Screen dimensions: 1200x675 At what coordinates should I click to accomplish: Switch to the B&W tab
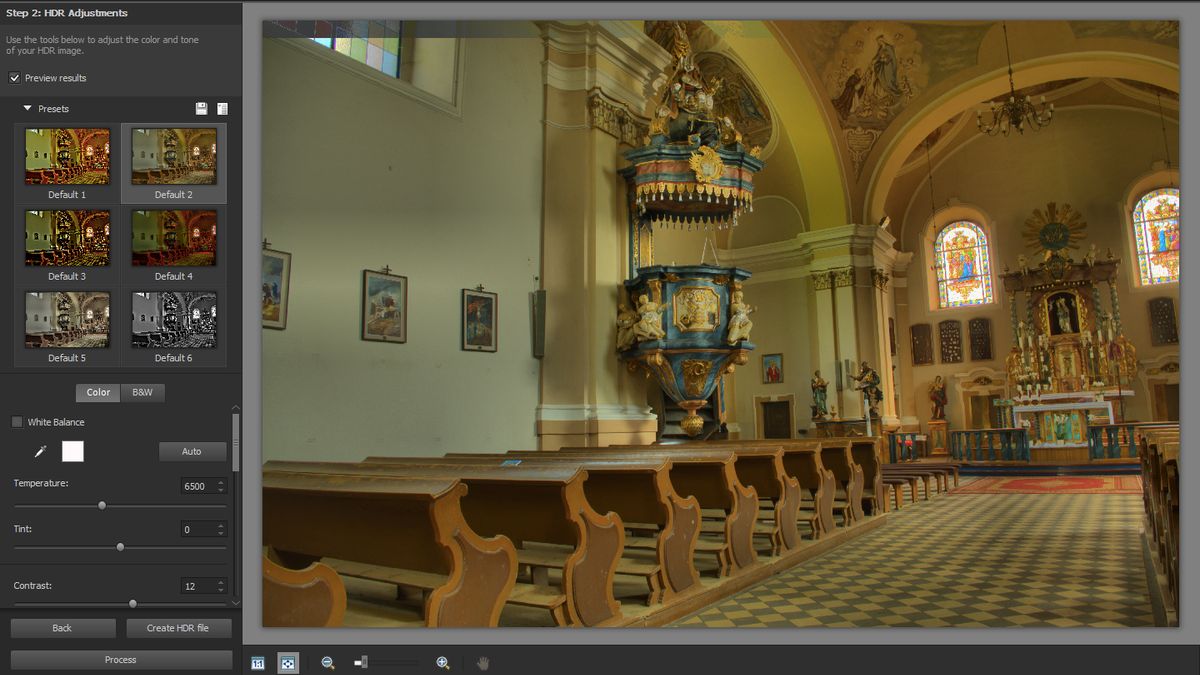[143, 393]
